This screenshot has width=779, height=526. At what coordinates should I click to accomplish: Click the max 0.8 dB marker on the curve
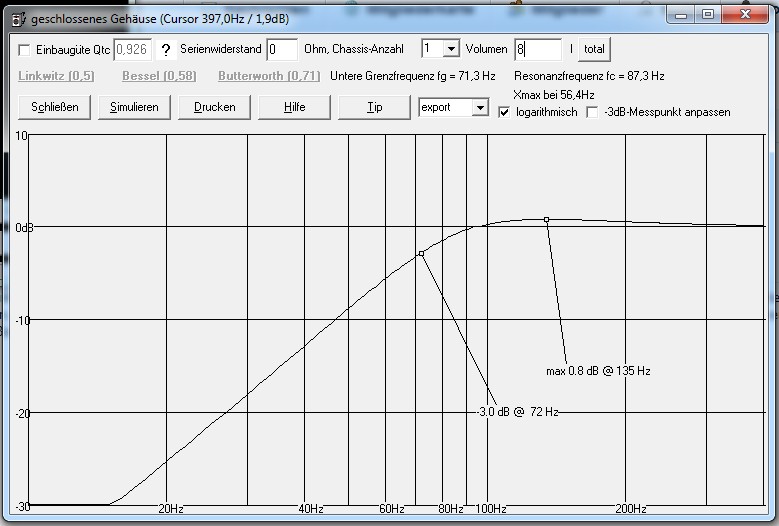[546, 219]
